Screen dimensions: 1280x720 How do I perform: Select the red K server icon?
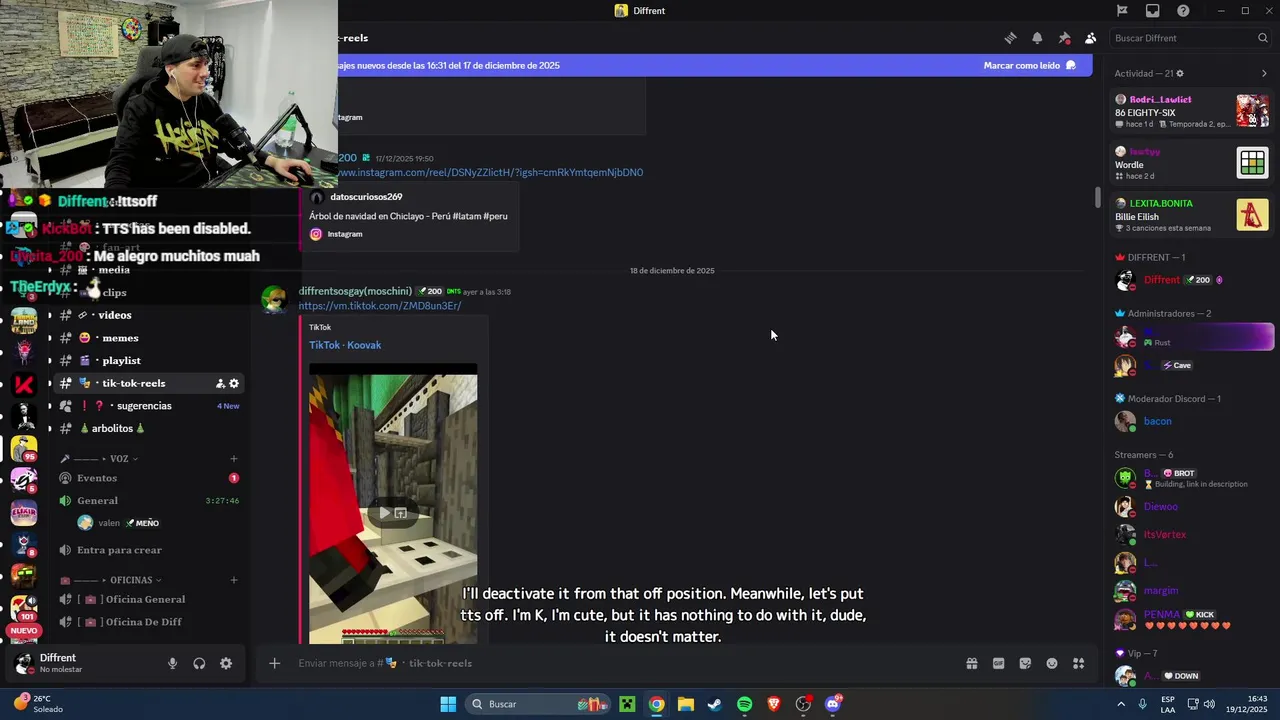point(24,384)
